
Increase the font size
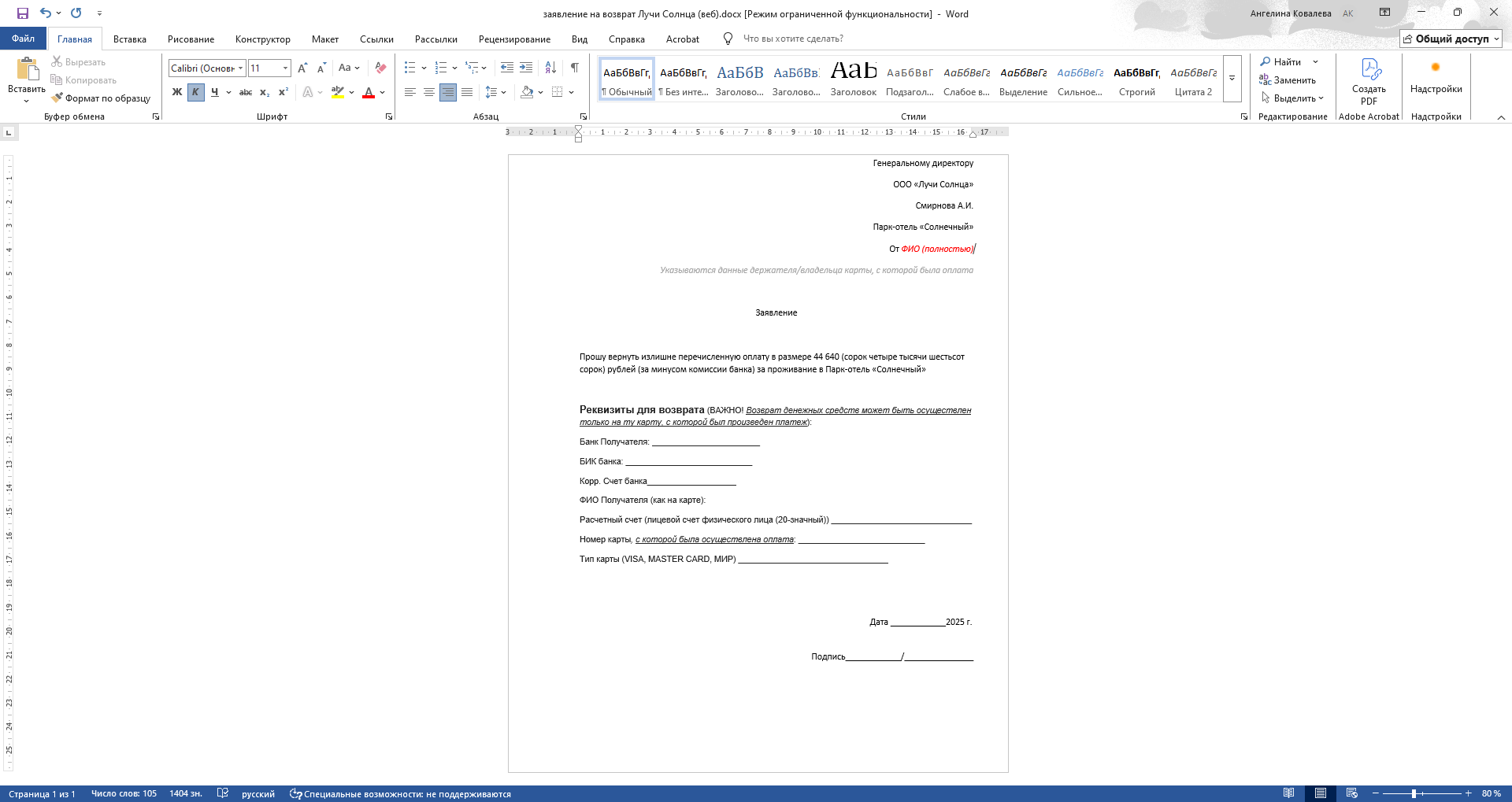302,68
